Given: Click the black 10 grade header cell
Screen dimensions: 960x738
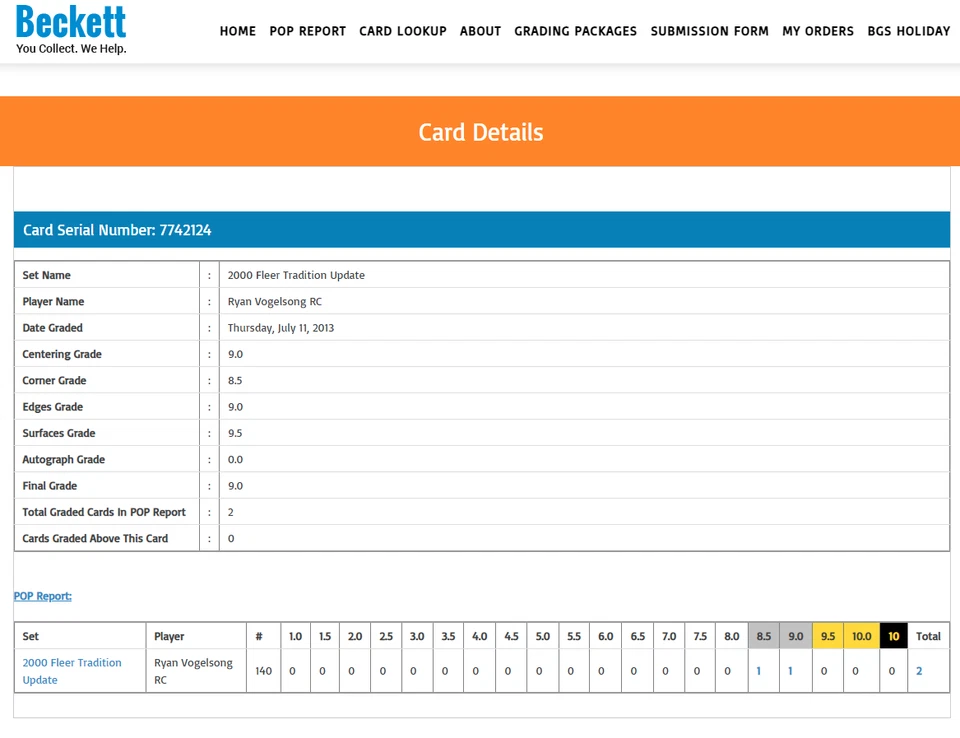Looking at the screenshot, I should coord(894,636).
